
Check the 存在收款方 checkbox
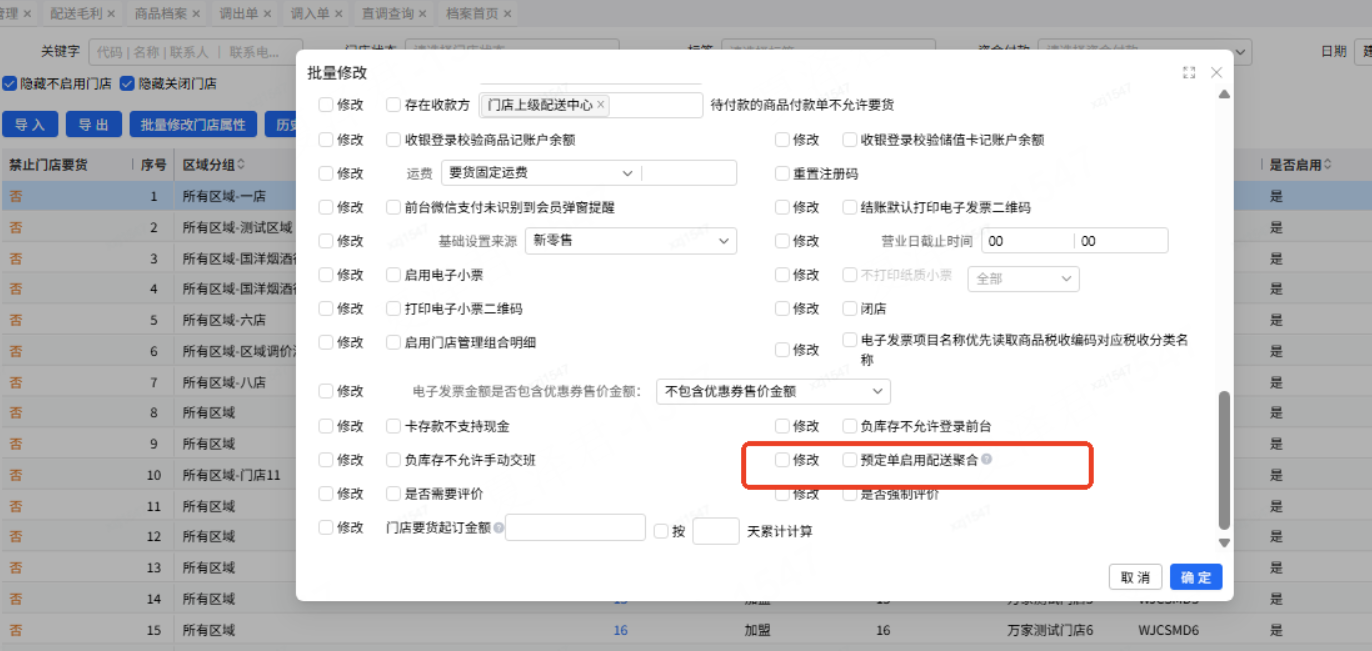click(393, 104)
